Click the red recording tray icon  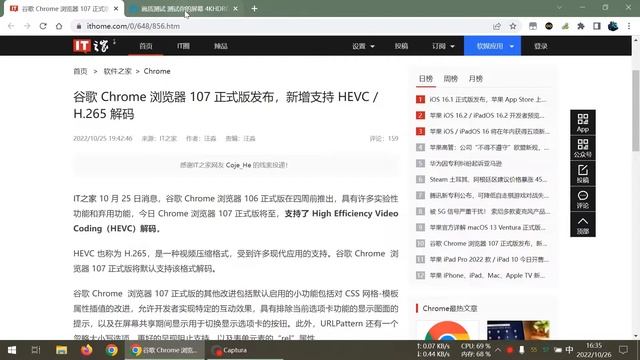coord(509,350)
